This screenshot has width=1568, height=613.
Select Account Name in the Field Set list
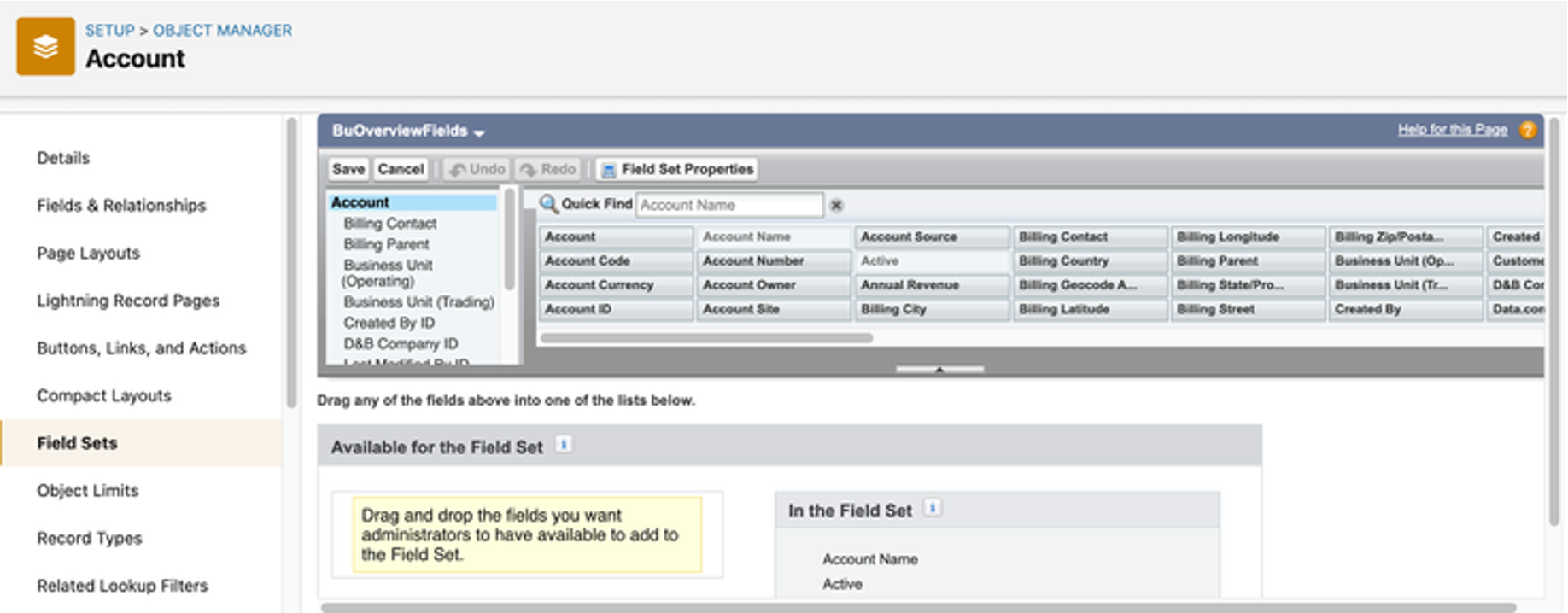(870, 559)
